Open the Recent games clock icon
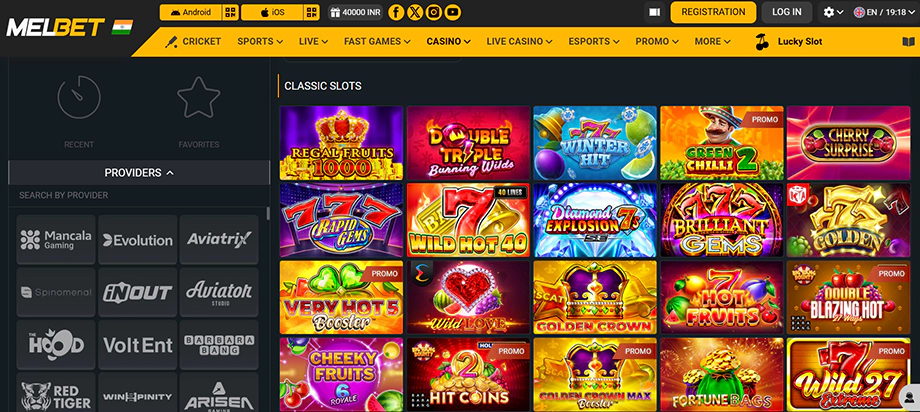Screen dimensions: 920x412 point(79,97)
